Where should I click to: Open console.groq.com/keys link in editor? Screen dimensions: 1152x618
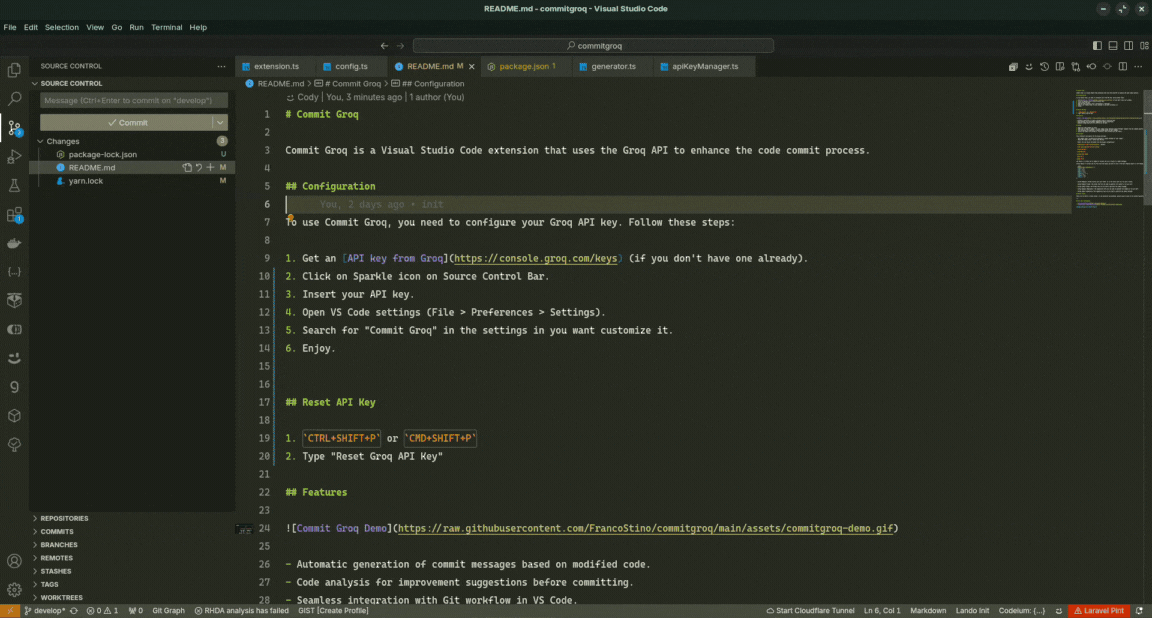coord(536,259)
